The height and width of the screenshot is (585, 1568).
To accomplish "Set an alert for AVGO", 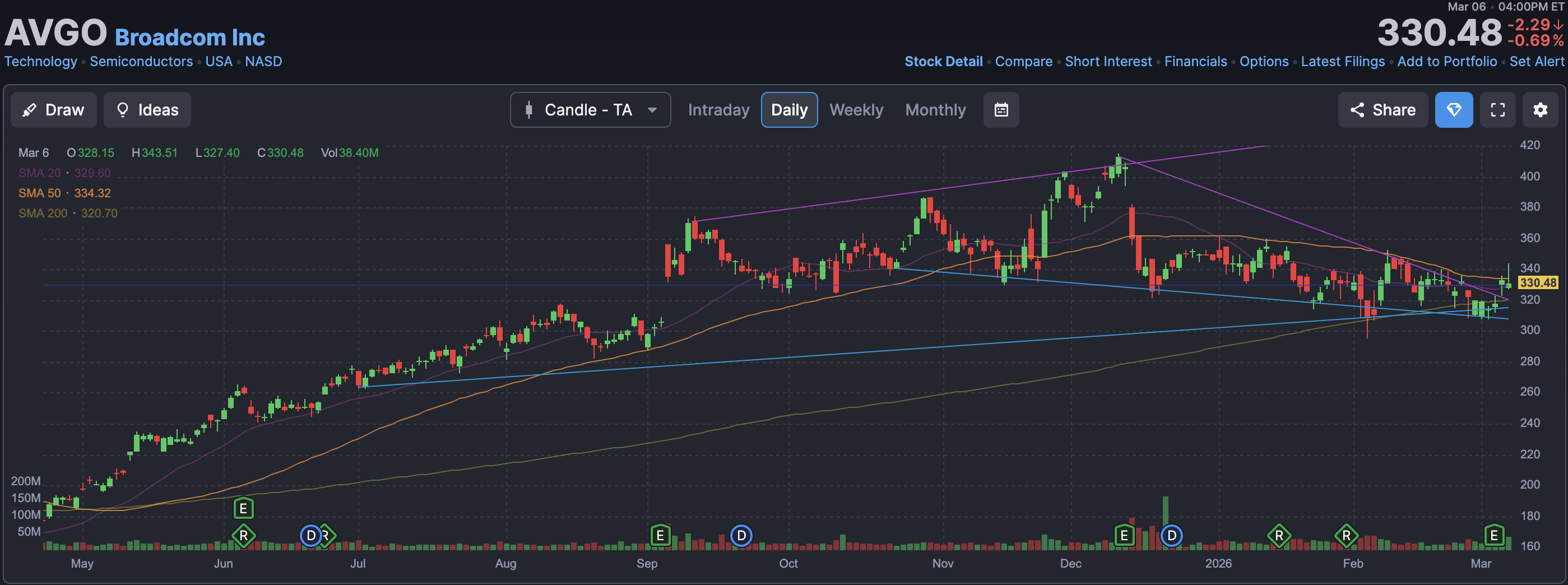I will coord(1537,62).
